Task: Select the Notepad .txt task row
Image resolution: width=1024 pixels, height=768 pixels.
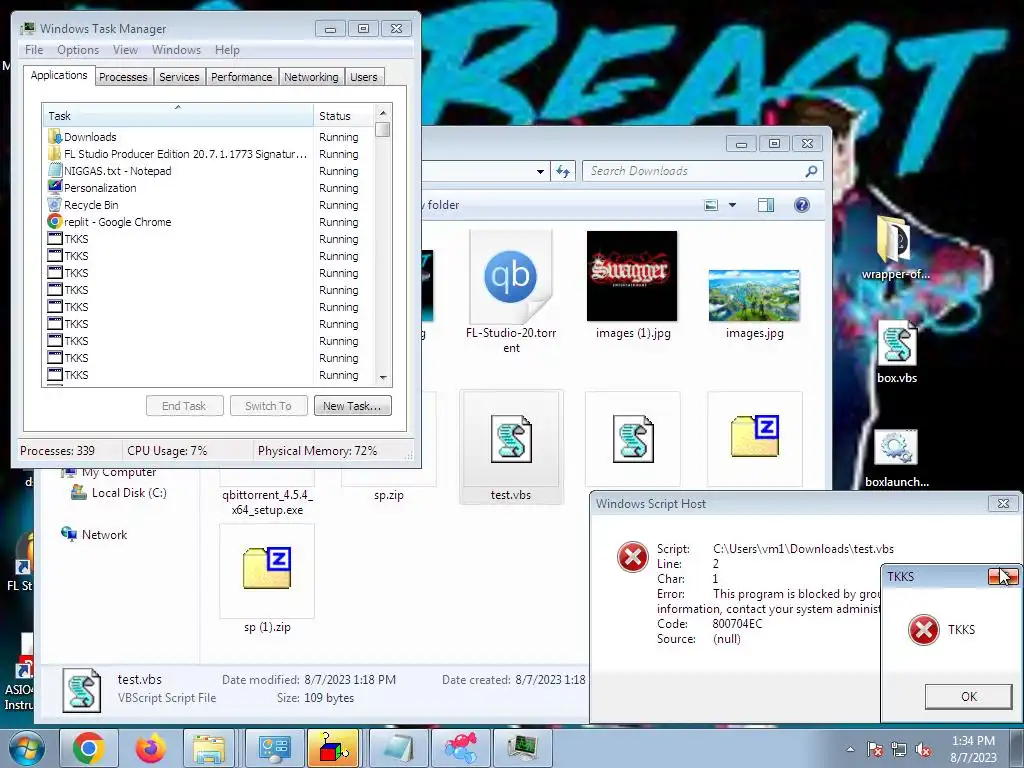Action: tap(209, 171)
